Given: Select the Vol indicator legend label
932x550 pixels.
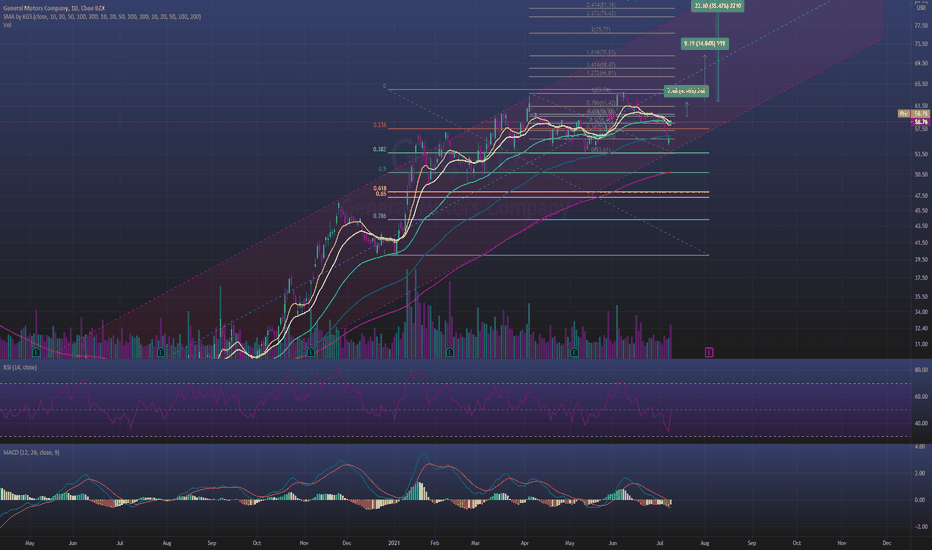Looking at the screenshot, I should tap(7, 25).
